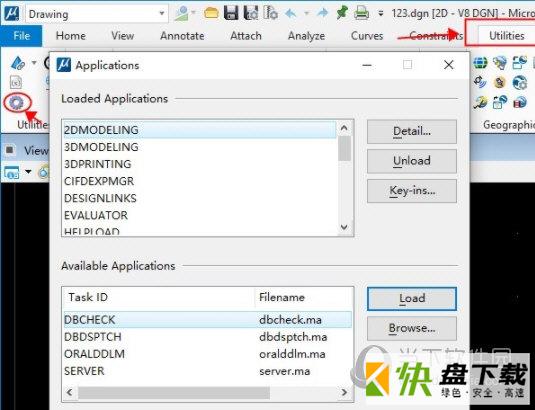Click the globe coordinate system icon
The height and width of the screenshot is (410, 535).
click(480, 62)
